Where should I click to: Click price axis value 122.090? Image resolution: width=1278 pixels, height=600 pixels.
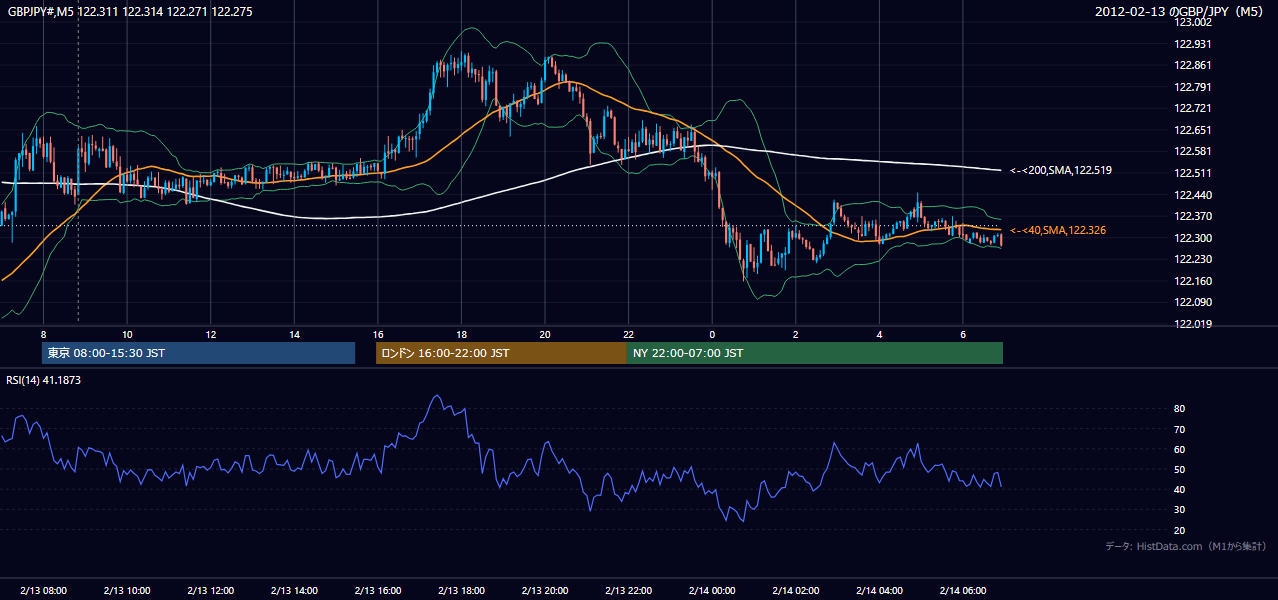[x=1193, y=302]
